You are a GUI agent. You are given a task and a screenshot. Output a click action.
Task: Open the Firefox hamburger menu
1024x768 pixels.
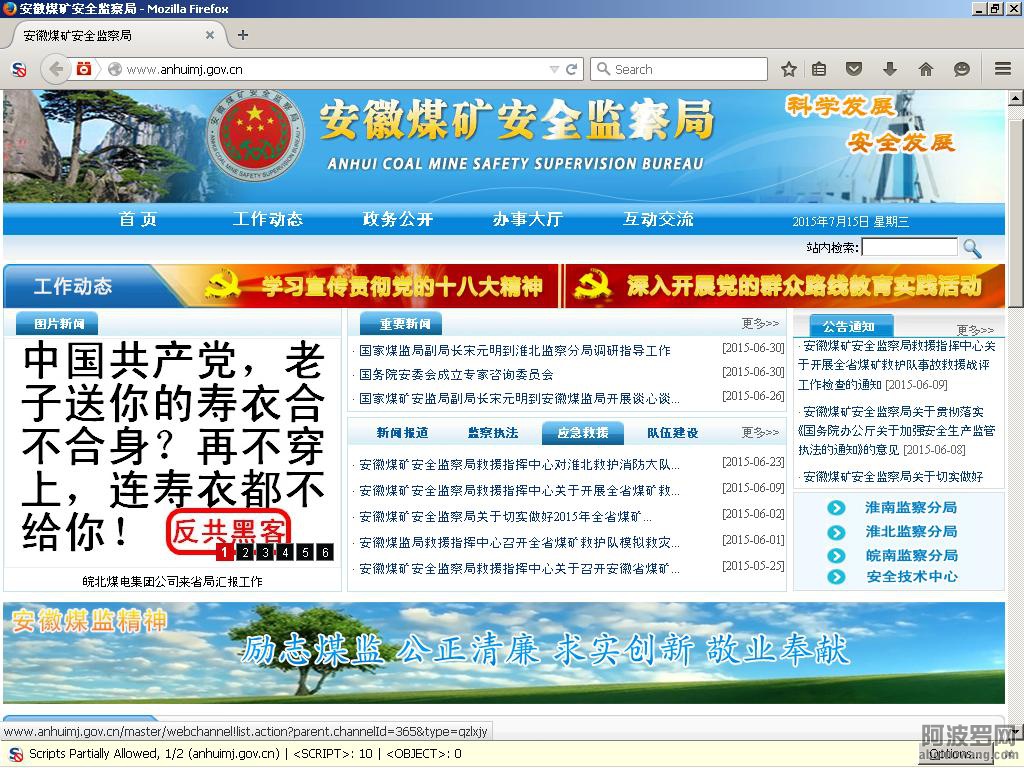tap(1002, 69)
